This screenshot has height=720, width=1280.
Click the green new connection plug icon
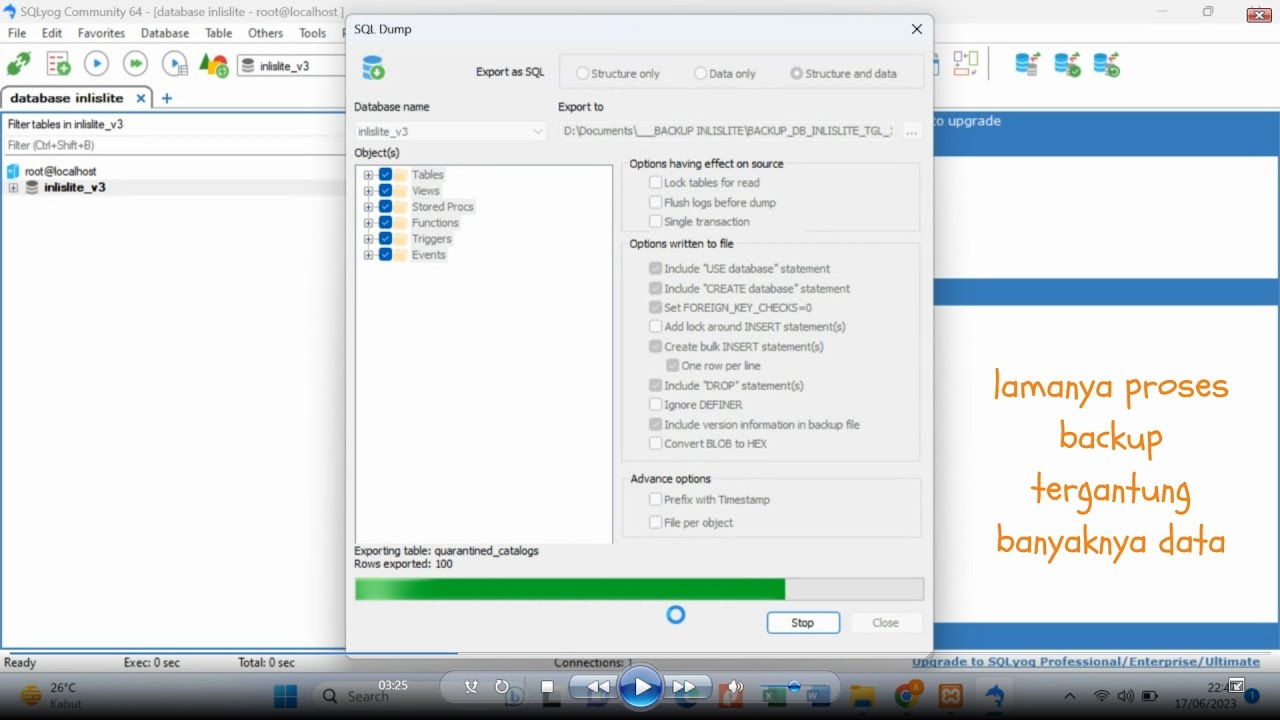(18, 64)
